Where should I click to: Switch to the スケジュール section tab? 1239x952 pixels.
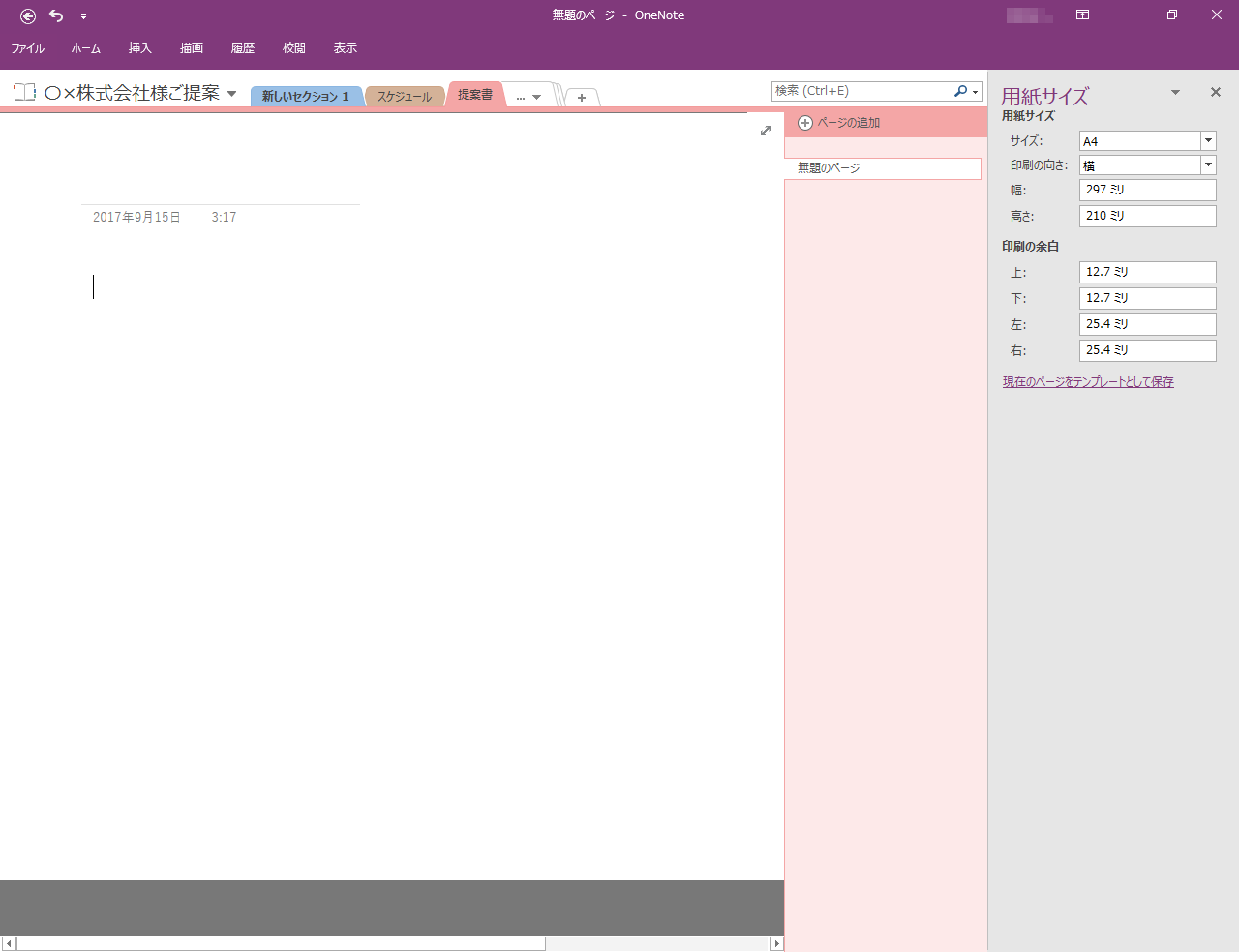point(405,97)
